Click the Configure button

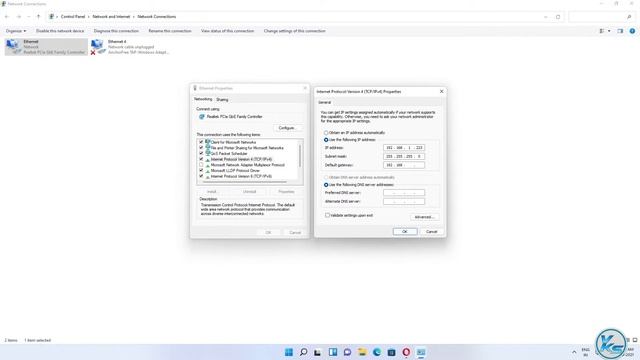287,128
